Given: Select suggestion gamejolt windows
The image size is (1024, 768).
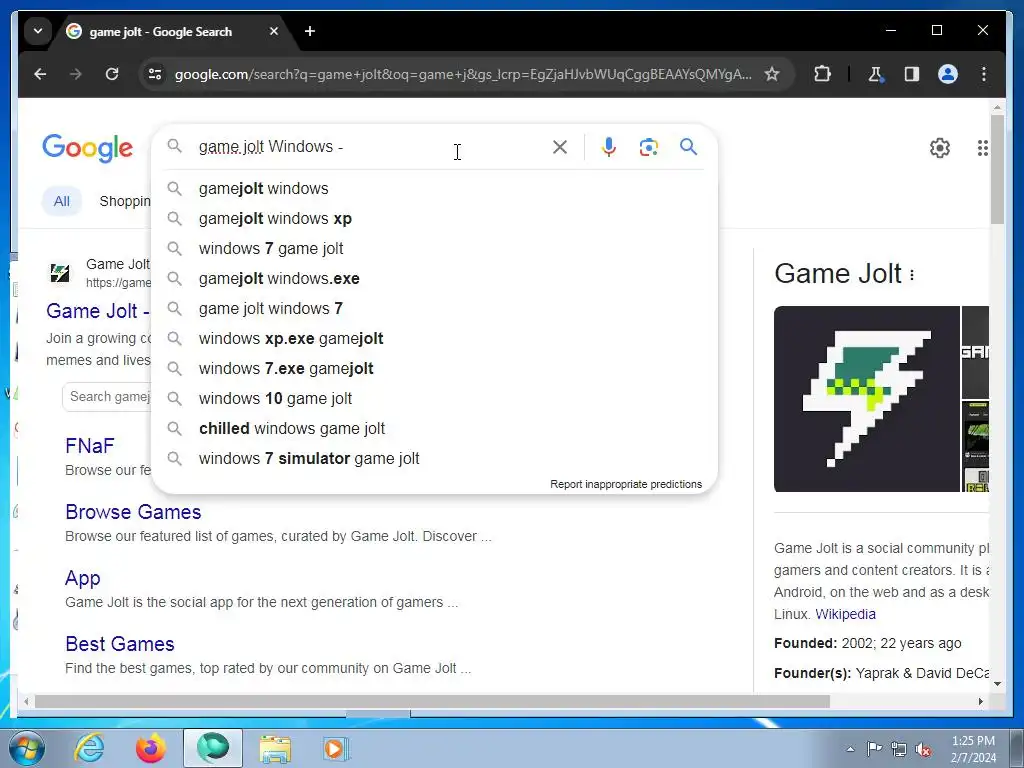Looking at the screenshot, I should (434, 189).
